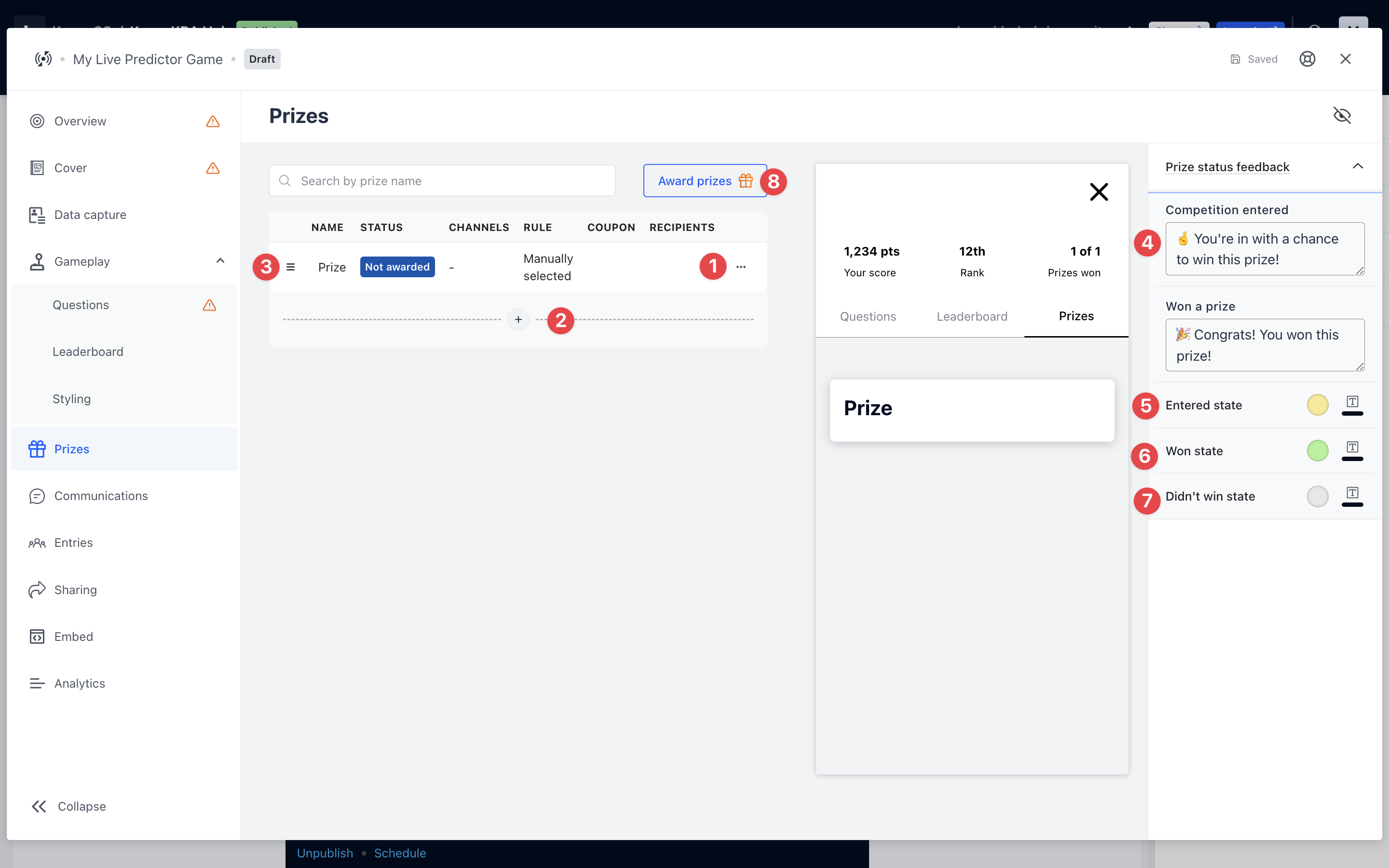Viewport: 1389px width, 868px height.
Task: Click the Didn't win state text color icon
Action: point(1352,496)
